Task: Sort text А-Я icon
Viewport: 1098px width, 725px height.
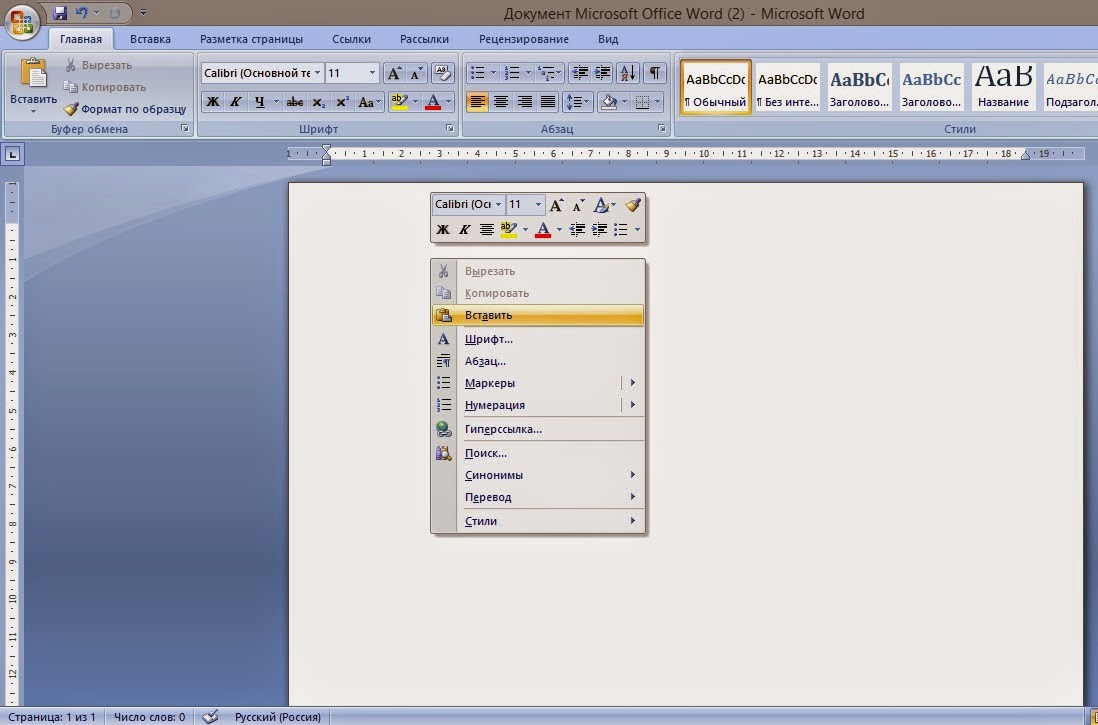Action: tap(628, 73)
